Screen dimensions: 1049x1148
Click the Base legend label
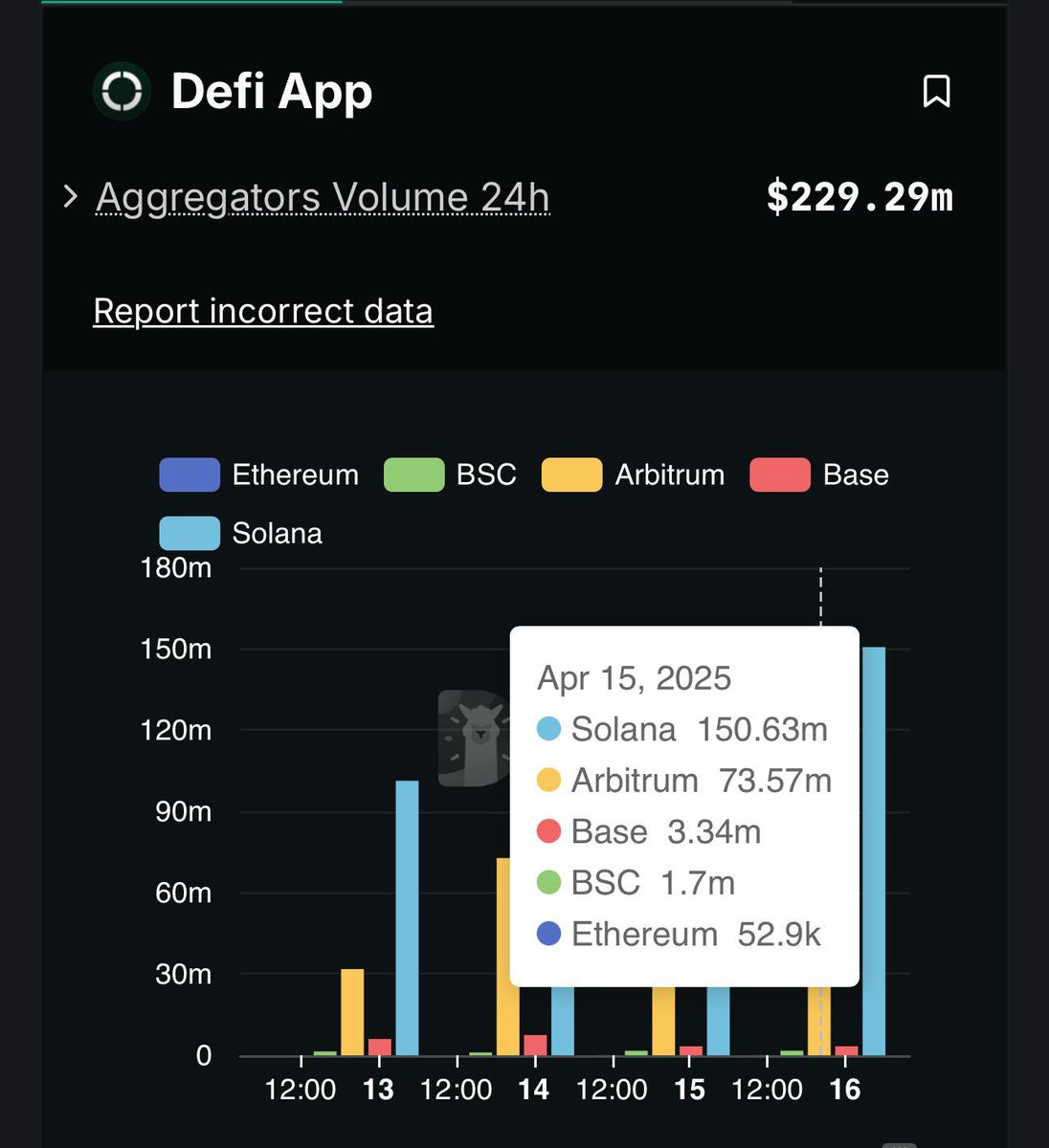[856, 475]
